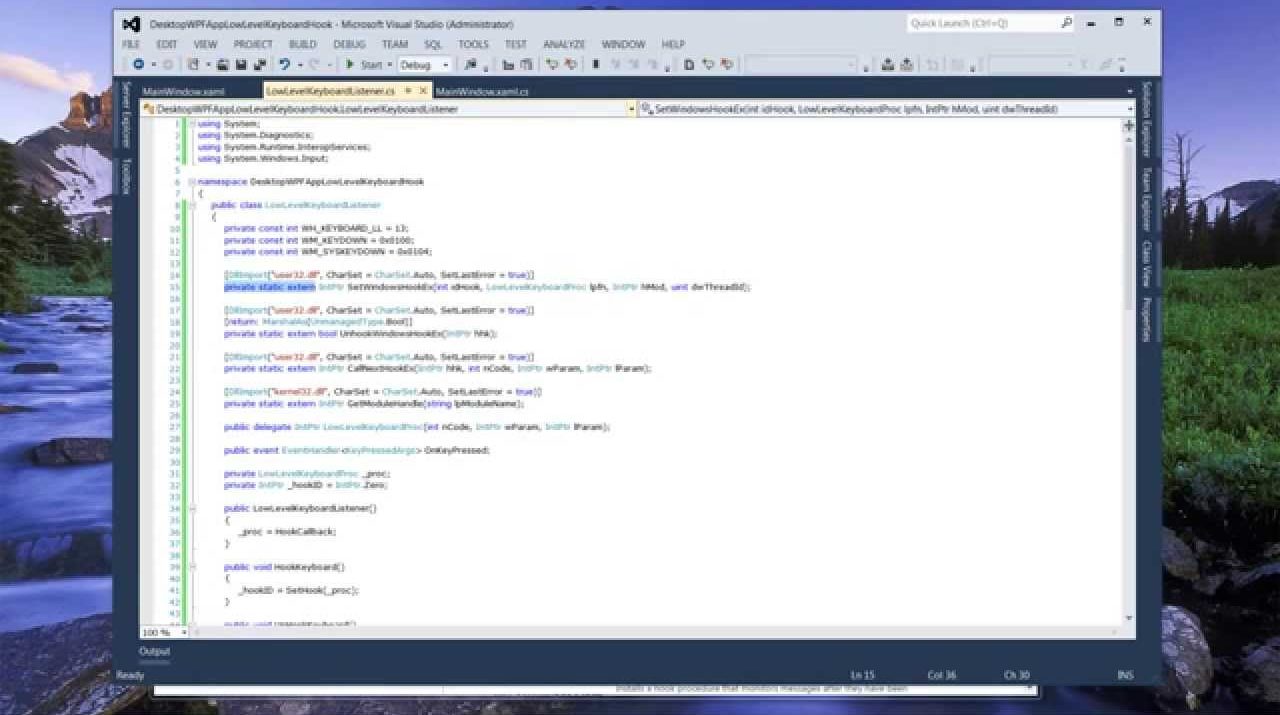Click the Undo arrow icon
1280x715 pixels.
[286, 65]
